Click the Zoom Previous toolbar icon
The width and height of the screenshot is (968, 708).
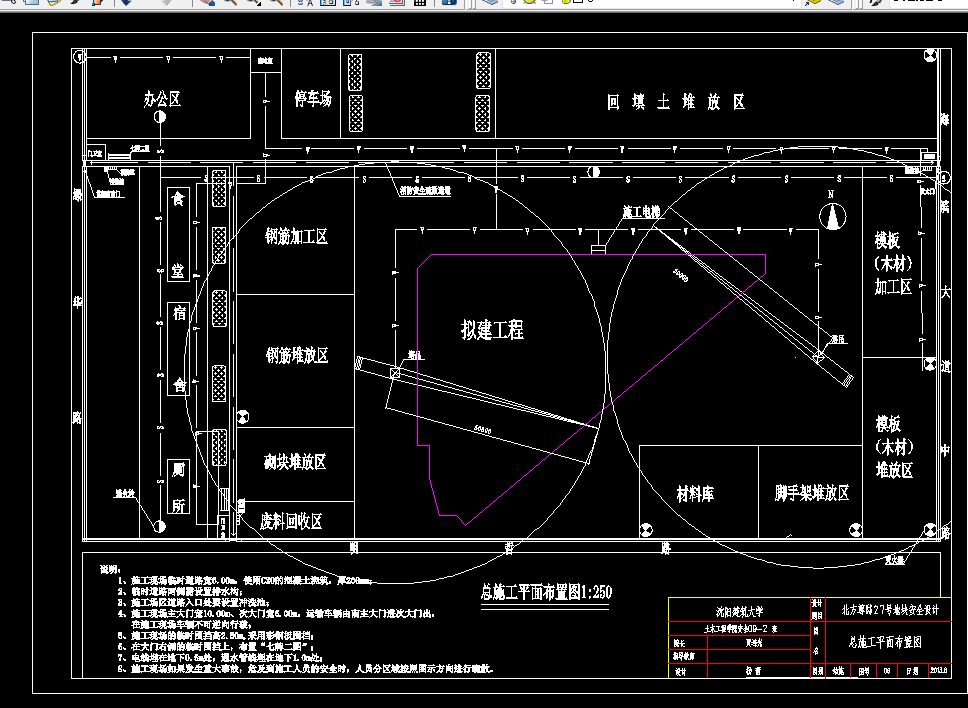pos(278,5)
